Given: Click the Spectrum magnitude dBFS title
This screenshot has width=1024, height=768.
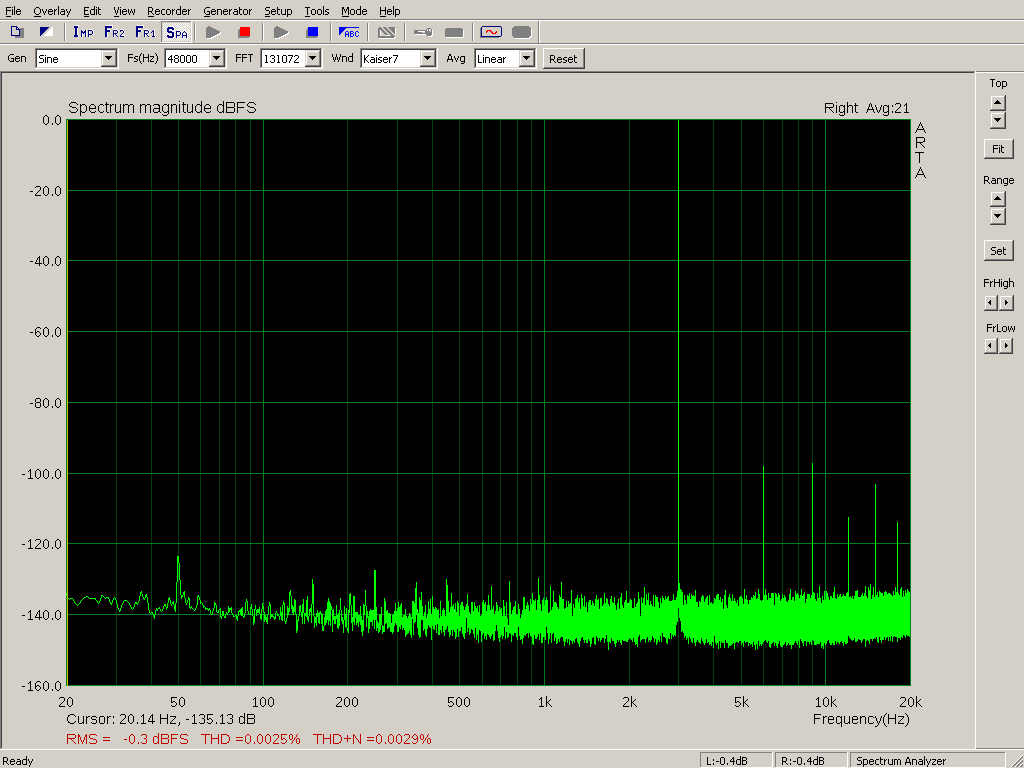Looking at the screenshot, I should [x=162, y=107].
